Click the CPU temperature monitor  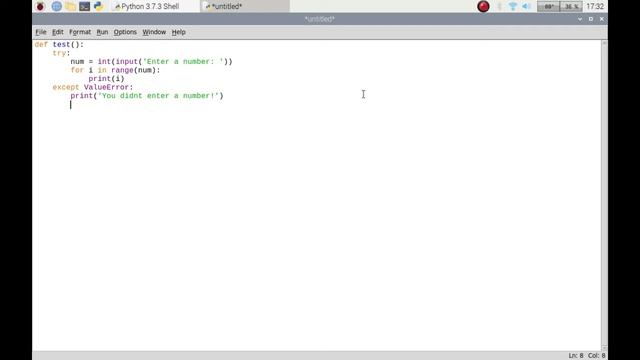[x=548, y=7]
